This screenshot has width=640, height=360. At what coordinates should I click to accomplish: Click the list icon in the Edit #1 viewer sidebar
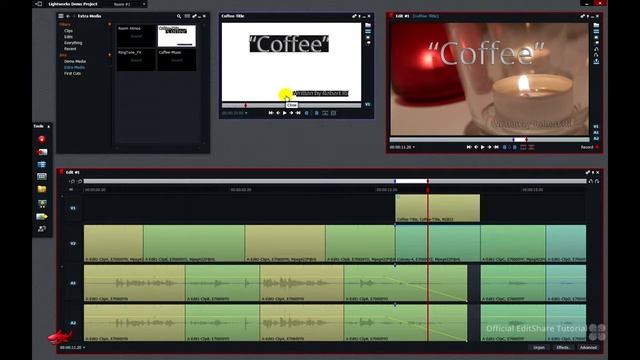pyautogui.click(x=596, y=31)
